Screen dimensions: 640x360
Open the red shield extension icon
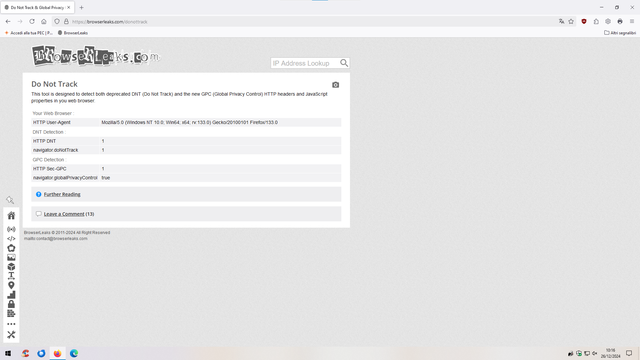pos(584,22)
